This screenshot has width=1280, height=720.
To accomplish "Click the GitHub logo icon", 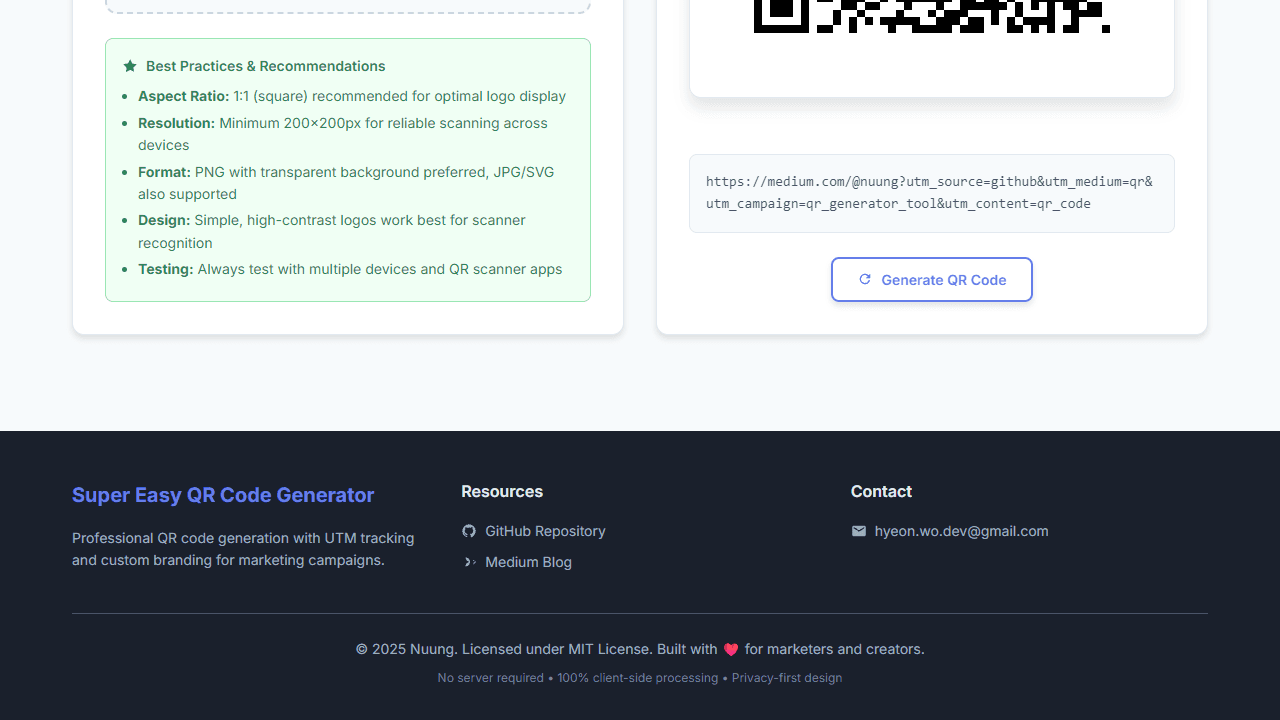I will 469,531.
